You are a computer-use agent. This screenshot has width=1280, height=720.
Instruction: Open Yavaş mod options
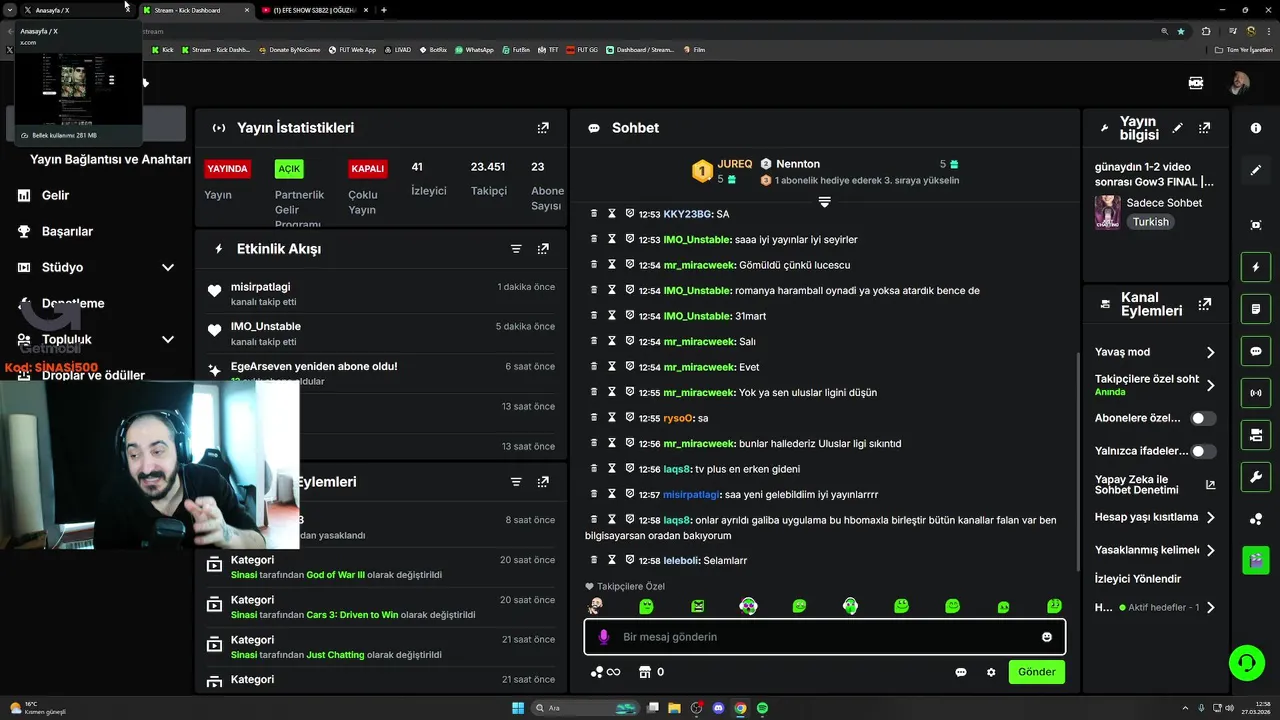[x=1155, y=352]
